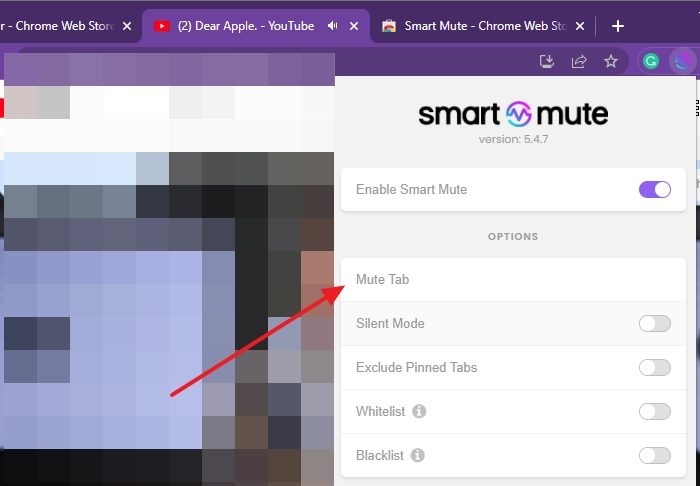
Task: Click the OPTIONS section heading
Action: (513, 237)
